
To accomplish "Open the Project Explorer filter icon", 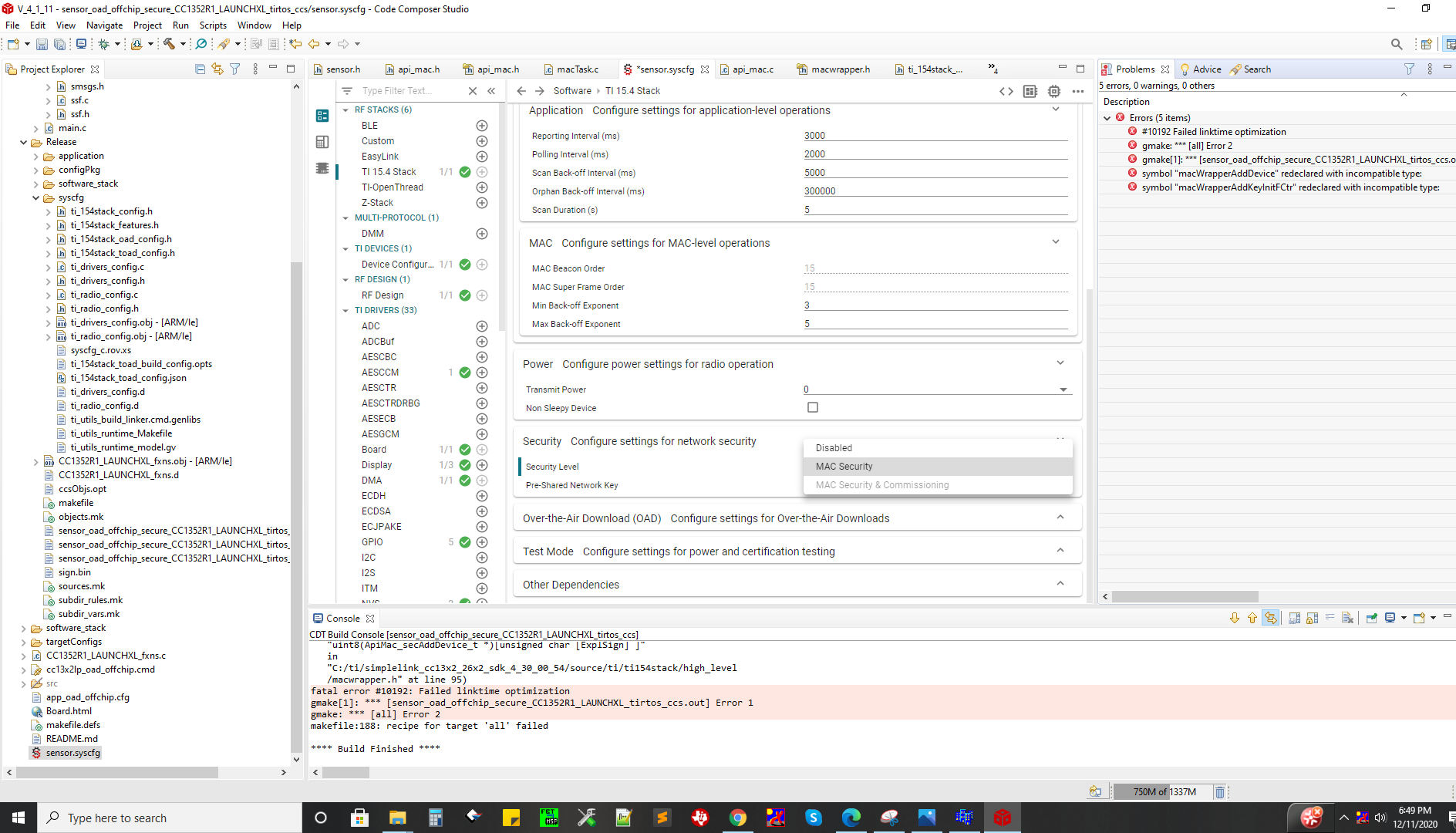I will (x=235, y=69).
